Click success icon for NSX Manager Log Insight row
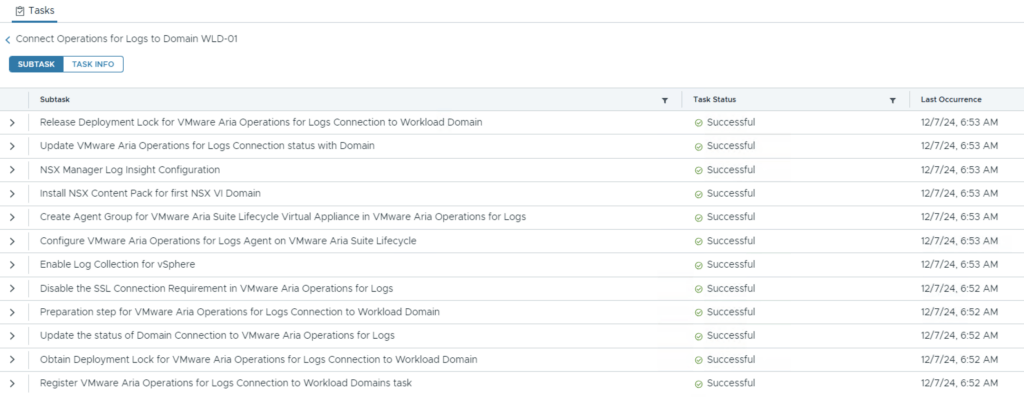Image resolution: width=1024 pixels, height=407 pixels. 699,170
